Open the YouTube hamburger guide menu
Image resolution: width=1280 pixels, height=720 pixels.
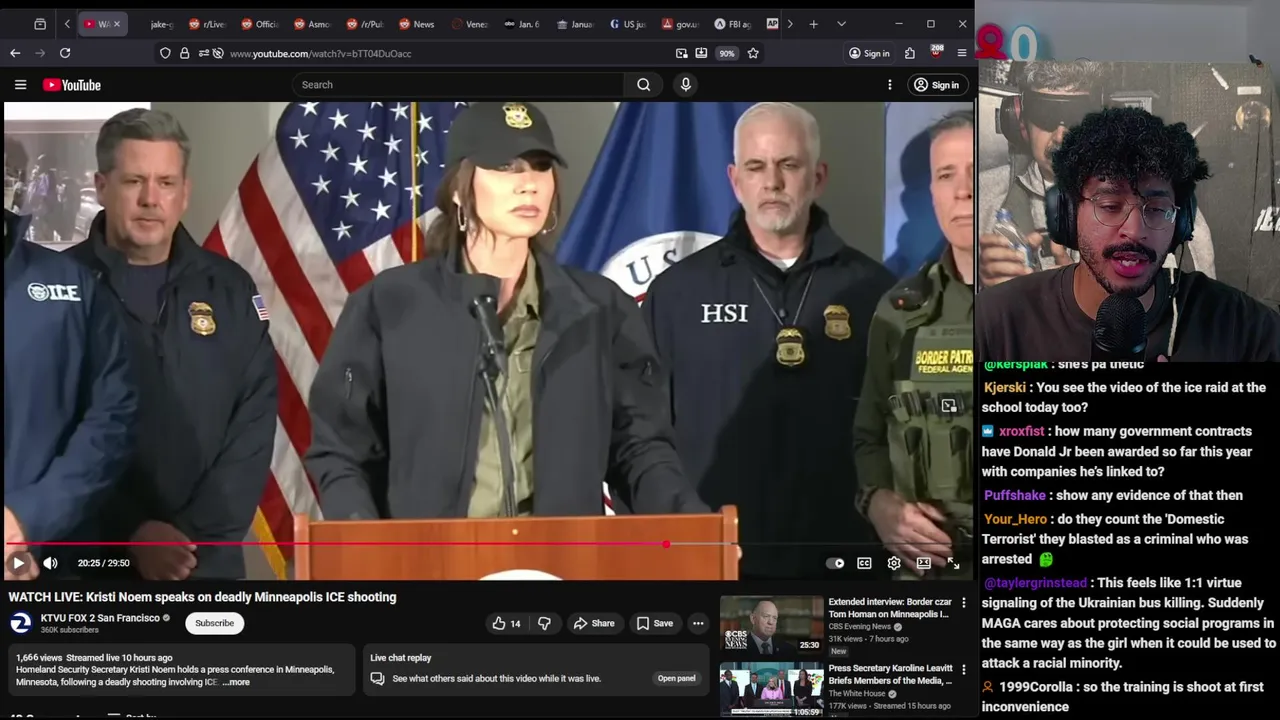coord(20,85)
